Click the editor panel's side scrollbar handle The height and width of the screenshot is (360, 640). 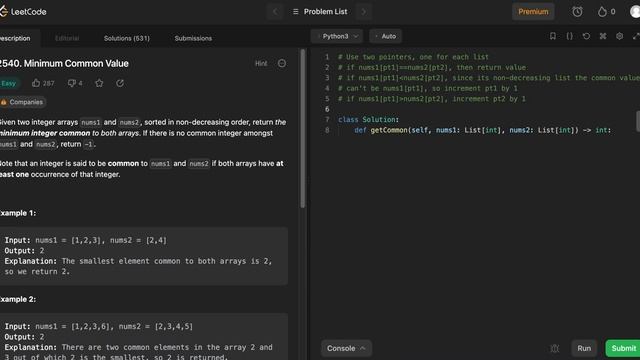click(x=638, y=121)
